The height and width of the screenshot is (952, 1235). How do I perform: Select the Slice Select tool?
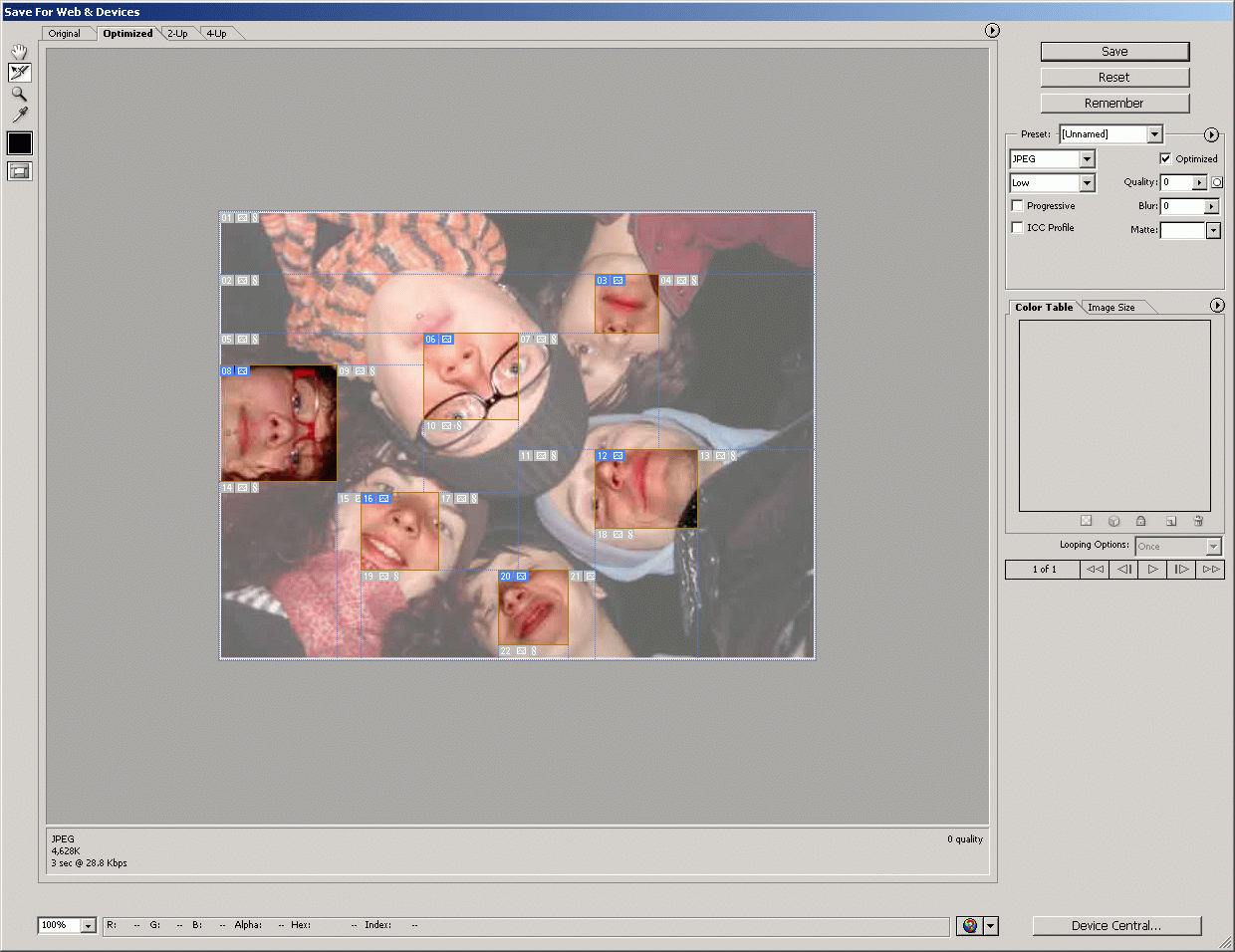pos(19,73)
